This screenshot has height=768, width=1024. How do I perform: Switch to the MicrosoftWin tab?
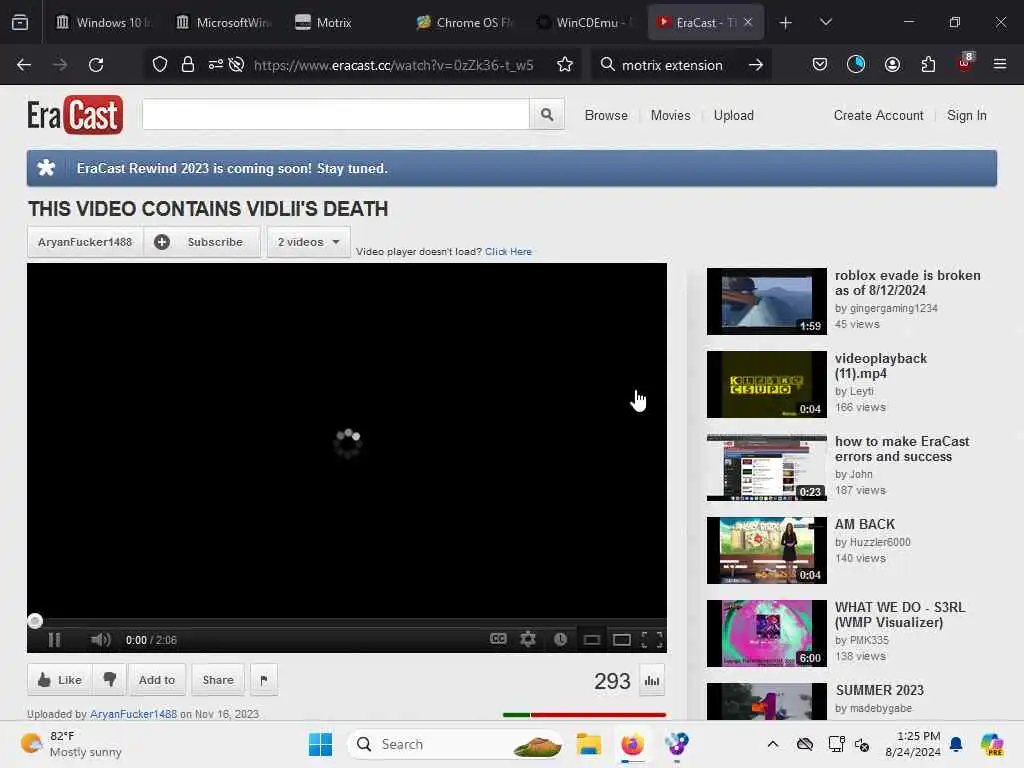point(223,22)
